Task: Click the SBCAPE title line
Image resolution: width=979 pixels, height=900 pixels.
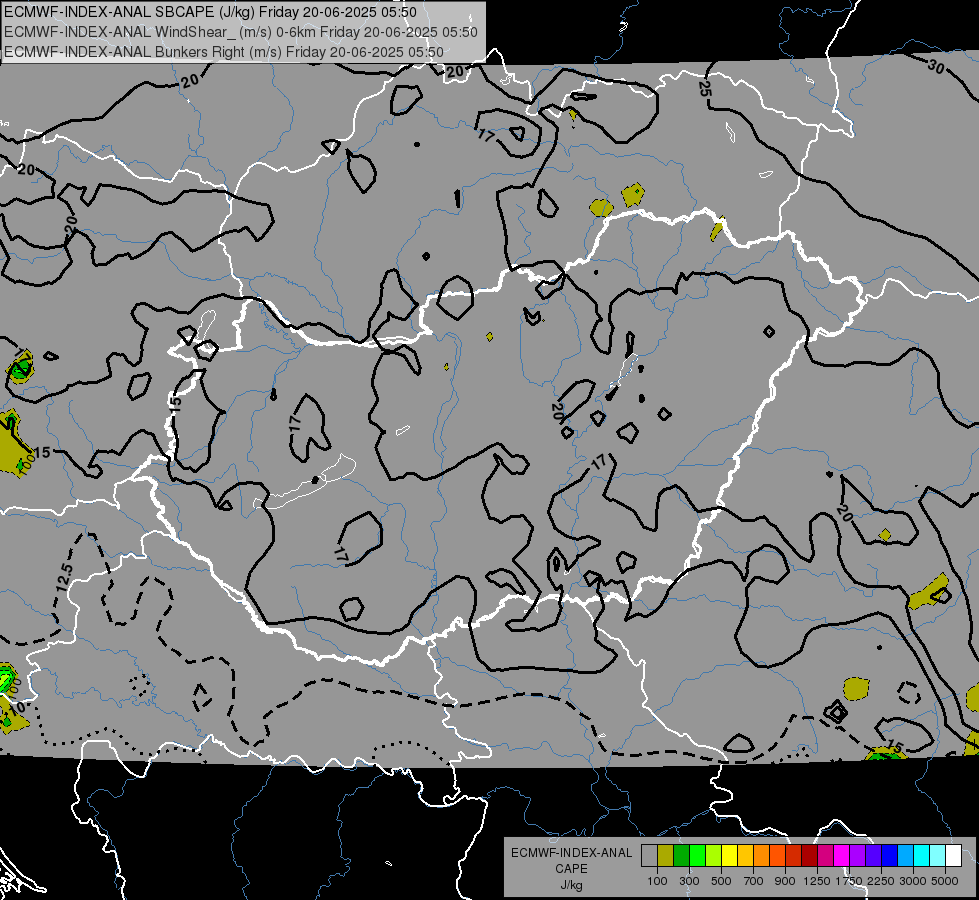Action: coord(210,12)
